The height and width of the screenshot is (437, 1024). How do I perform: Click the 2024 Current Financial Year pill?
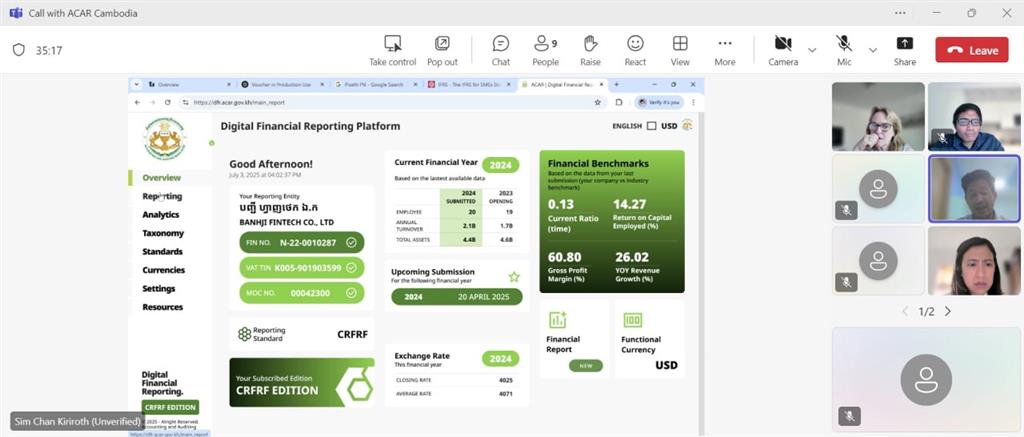click(x=500, y=165)
